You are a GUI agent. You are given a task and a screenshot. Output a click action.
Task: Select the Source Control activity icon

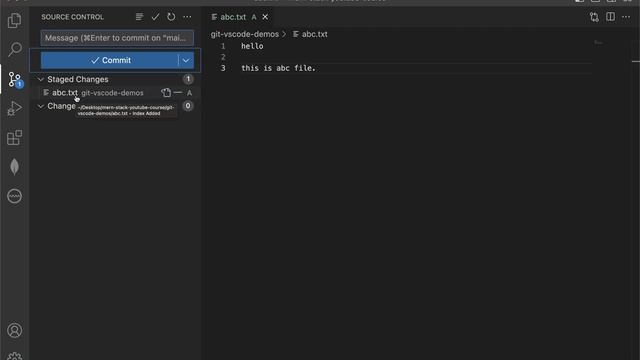(15, 79)
